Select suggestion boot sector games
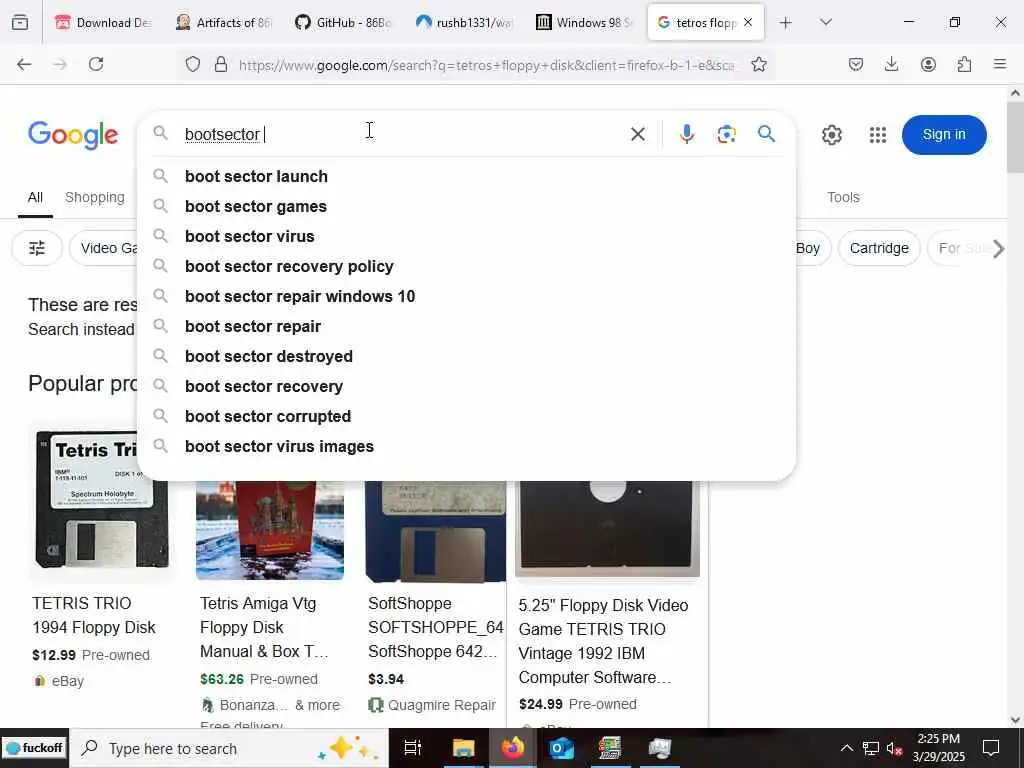Image resolution: width=1024 pixels, height=768 pixels. point(467,206)
